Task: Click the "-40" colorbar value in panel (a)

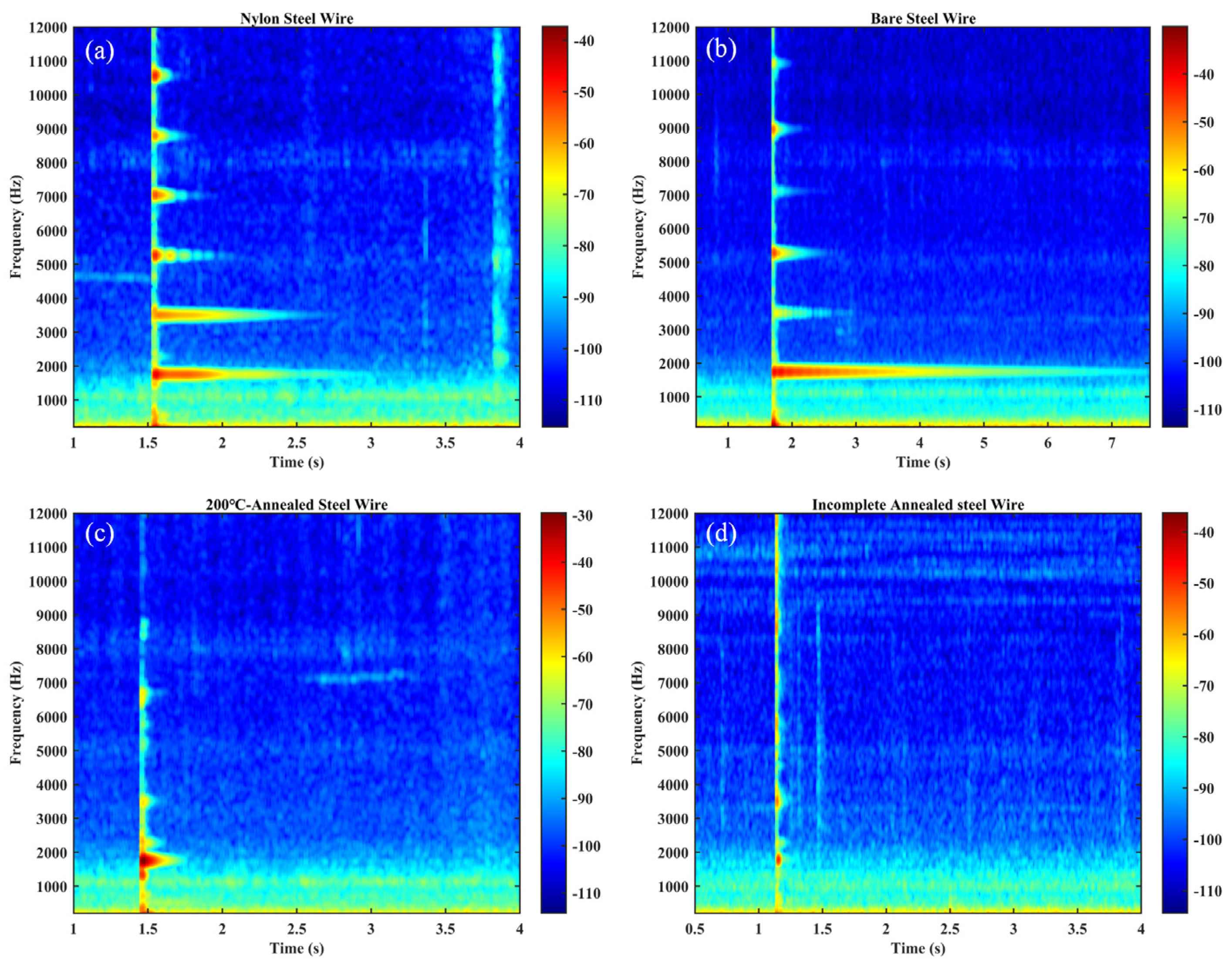Action: 583,41
